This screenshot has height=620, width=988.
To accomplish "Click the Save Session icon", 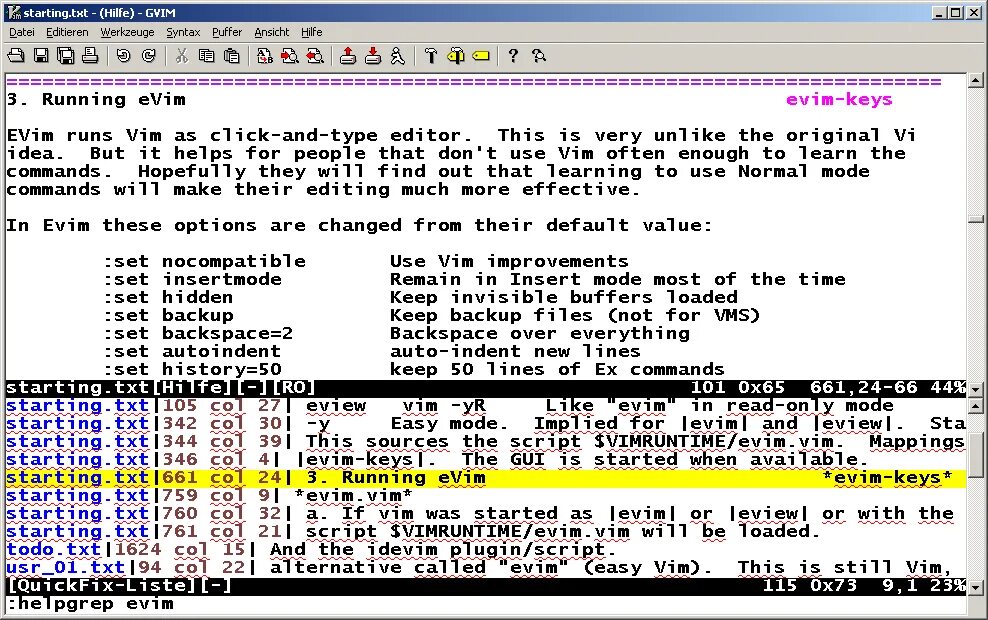I will coord(373,56).
